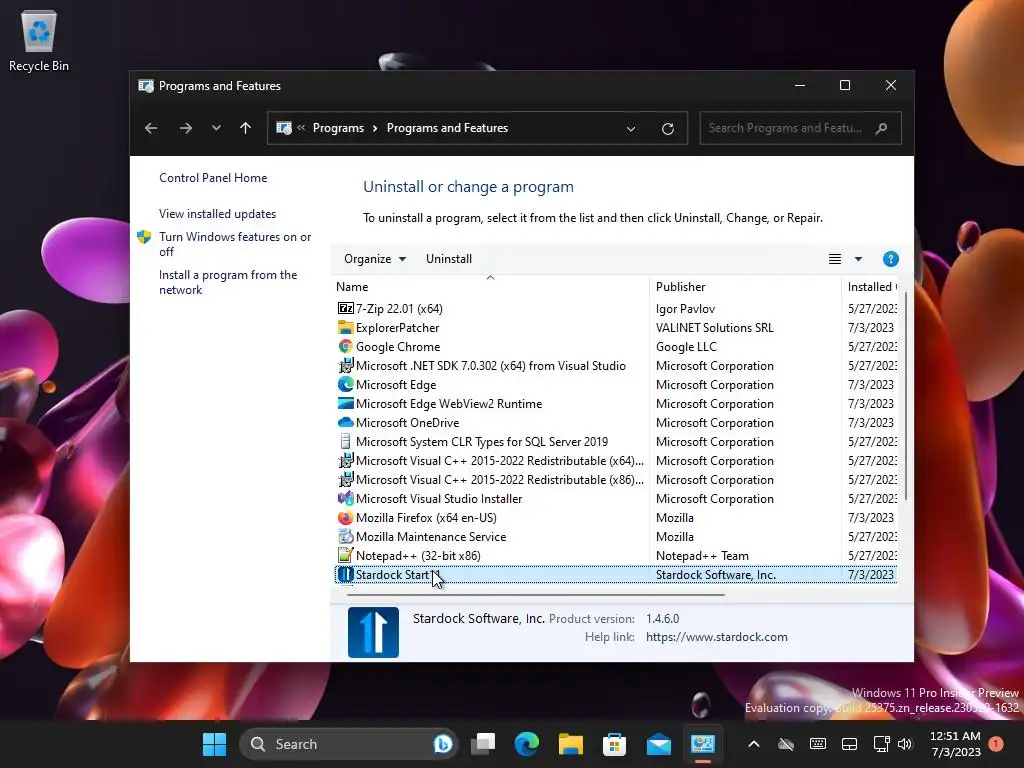Click the horizontal scrollbar under the program list
The width and height of the screenshot is (1024, 768).
click(536, 594)
